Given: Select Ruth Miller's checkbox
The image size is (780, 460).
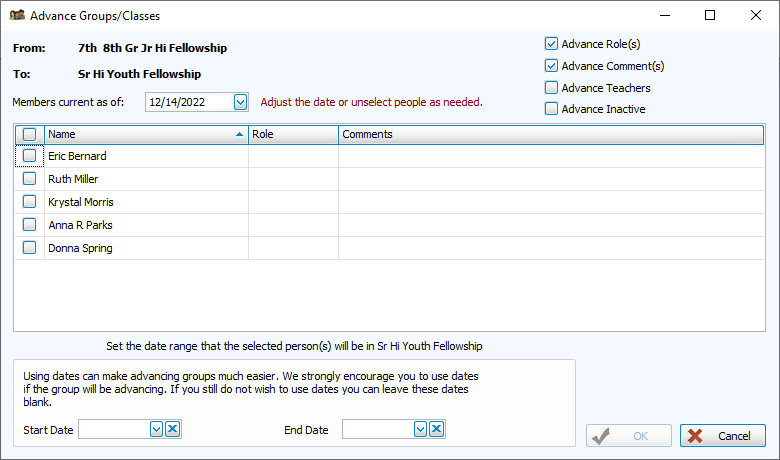Looking at the screenshot, I should point(29,179).
